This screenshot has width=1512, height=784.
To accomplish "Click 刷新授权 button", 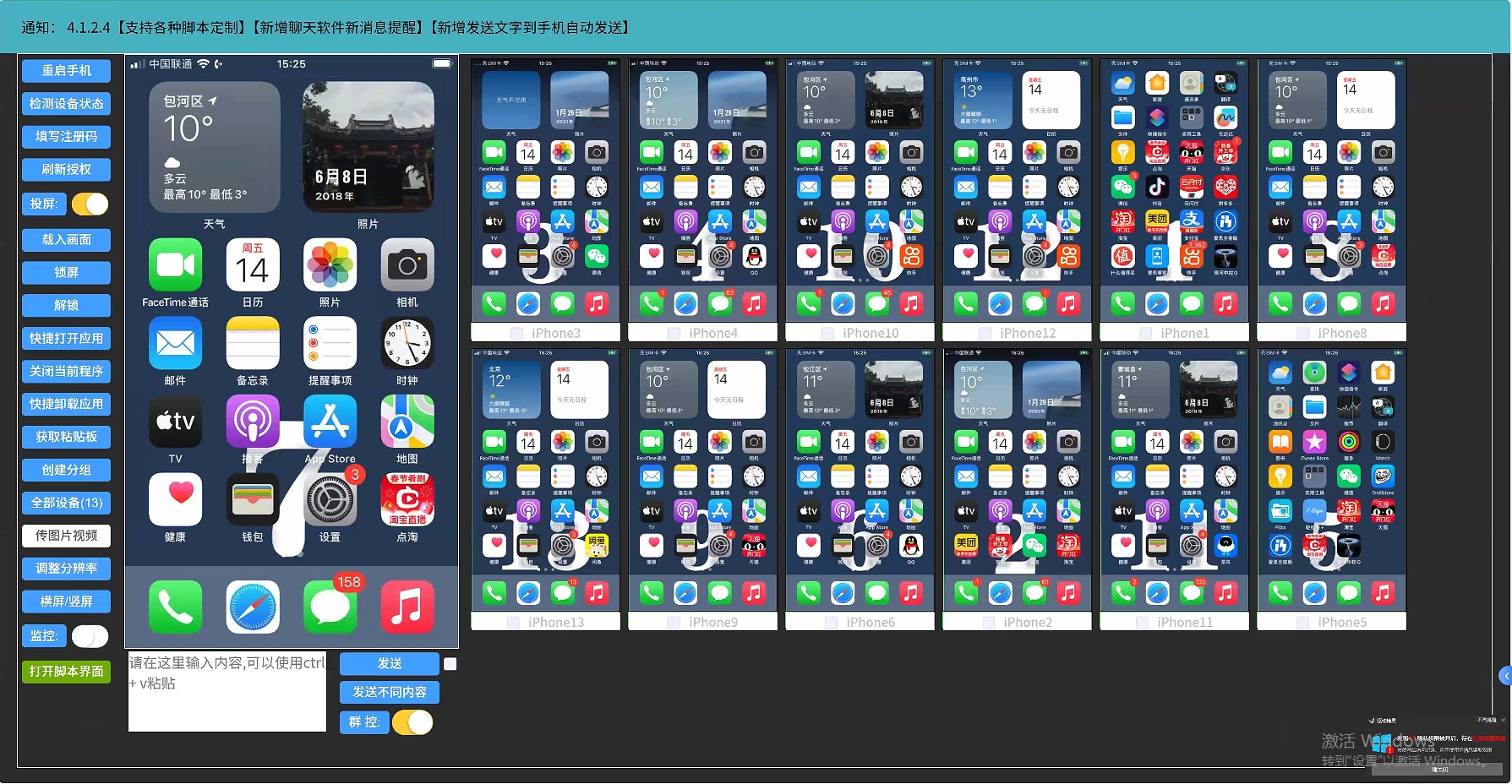I will 66,169.
